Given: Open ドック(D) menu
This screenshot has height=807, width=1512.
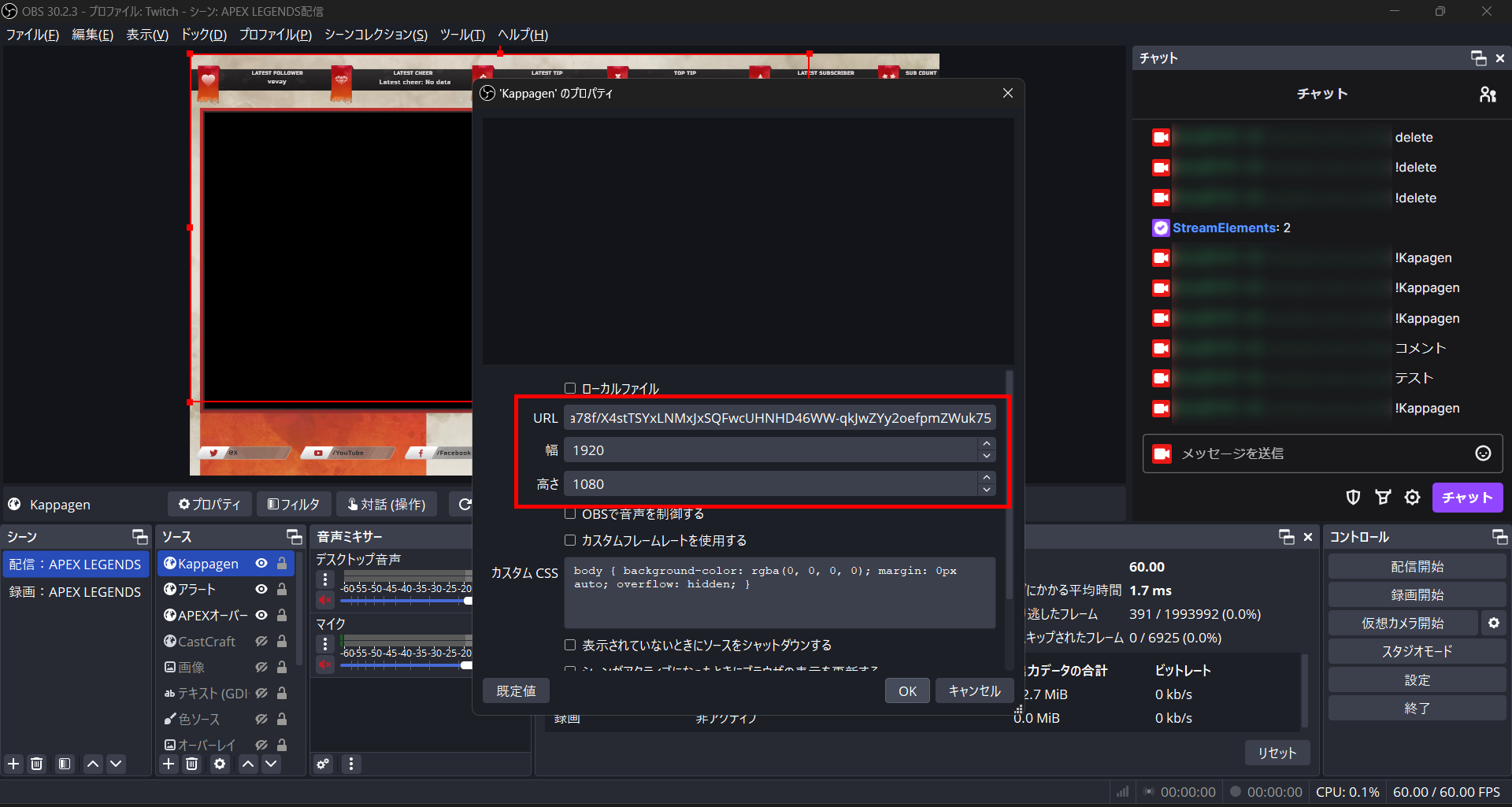Looking at the screenshot, I should pos(204,35).
